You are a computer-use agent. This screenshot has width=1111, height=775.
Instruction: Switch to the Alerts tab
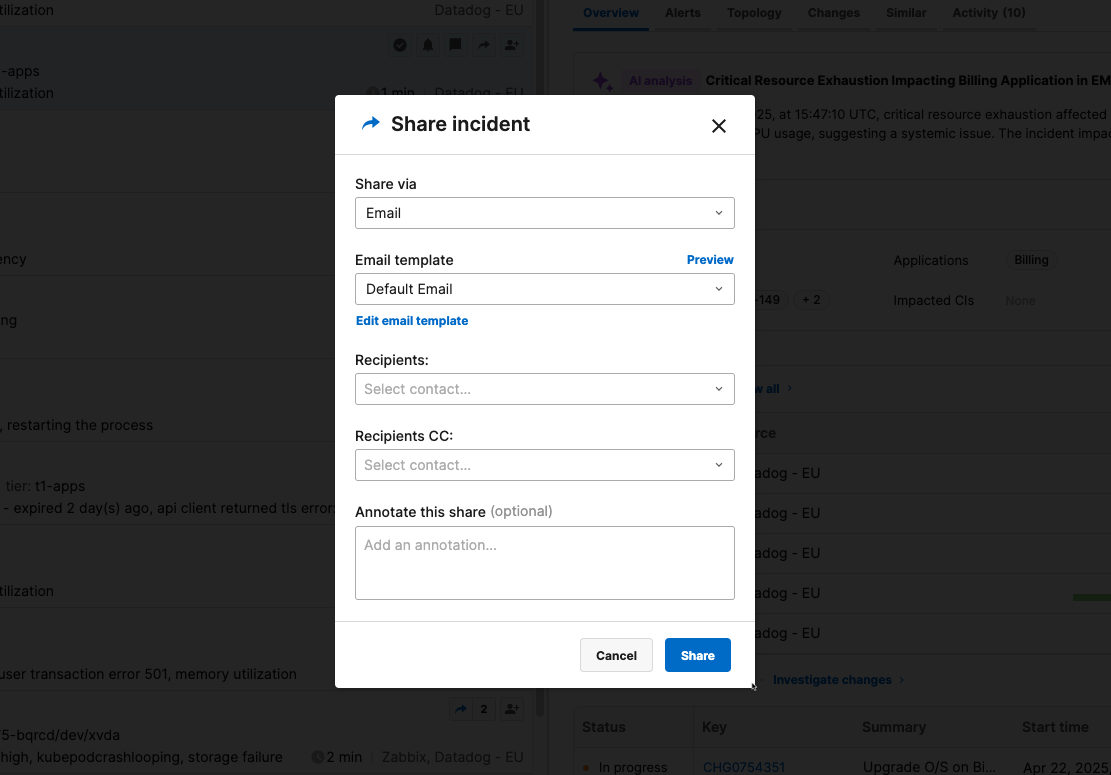(x=683, y=13)
